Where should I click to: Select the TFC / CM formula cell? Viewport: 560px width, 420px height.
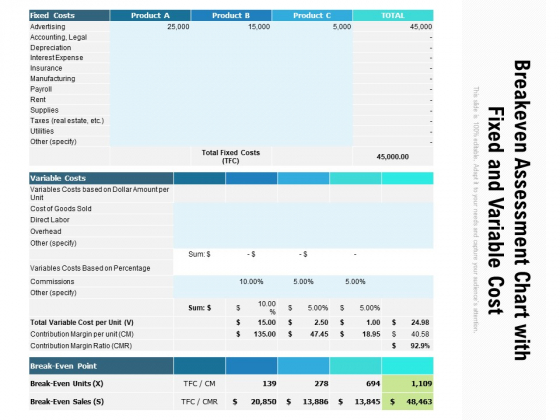click(199, 384)
